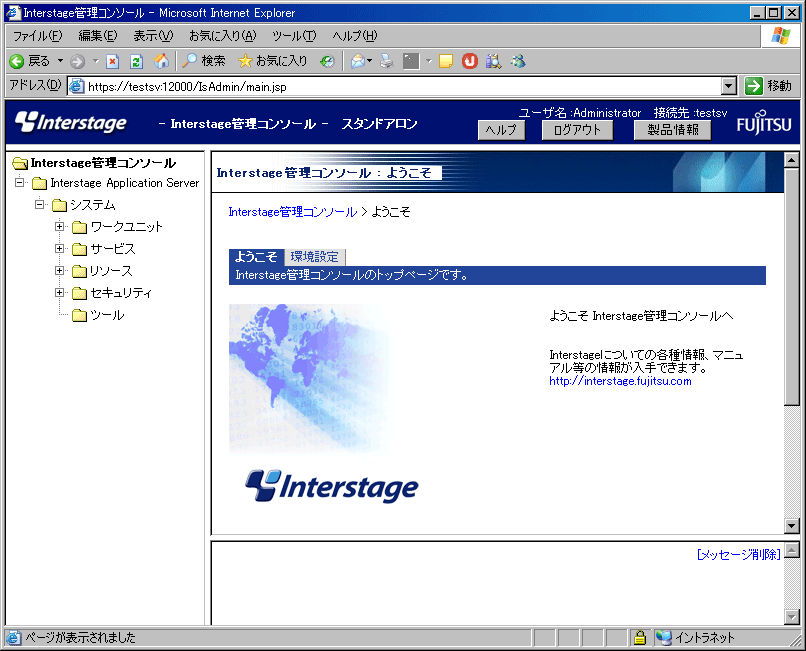Click the [メッセージ削除] link
The height and width of the screenshot is (651, 806).
(739, 554)
